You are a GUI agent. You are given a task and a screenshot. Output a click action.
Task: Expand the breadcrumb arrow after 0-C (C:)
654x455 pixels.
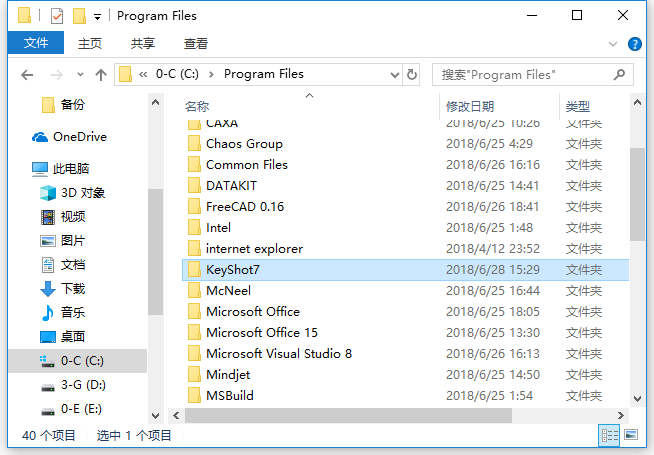(x=211, y=75)
